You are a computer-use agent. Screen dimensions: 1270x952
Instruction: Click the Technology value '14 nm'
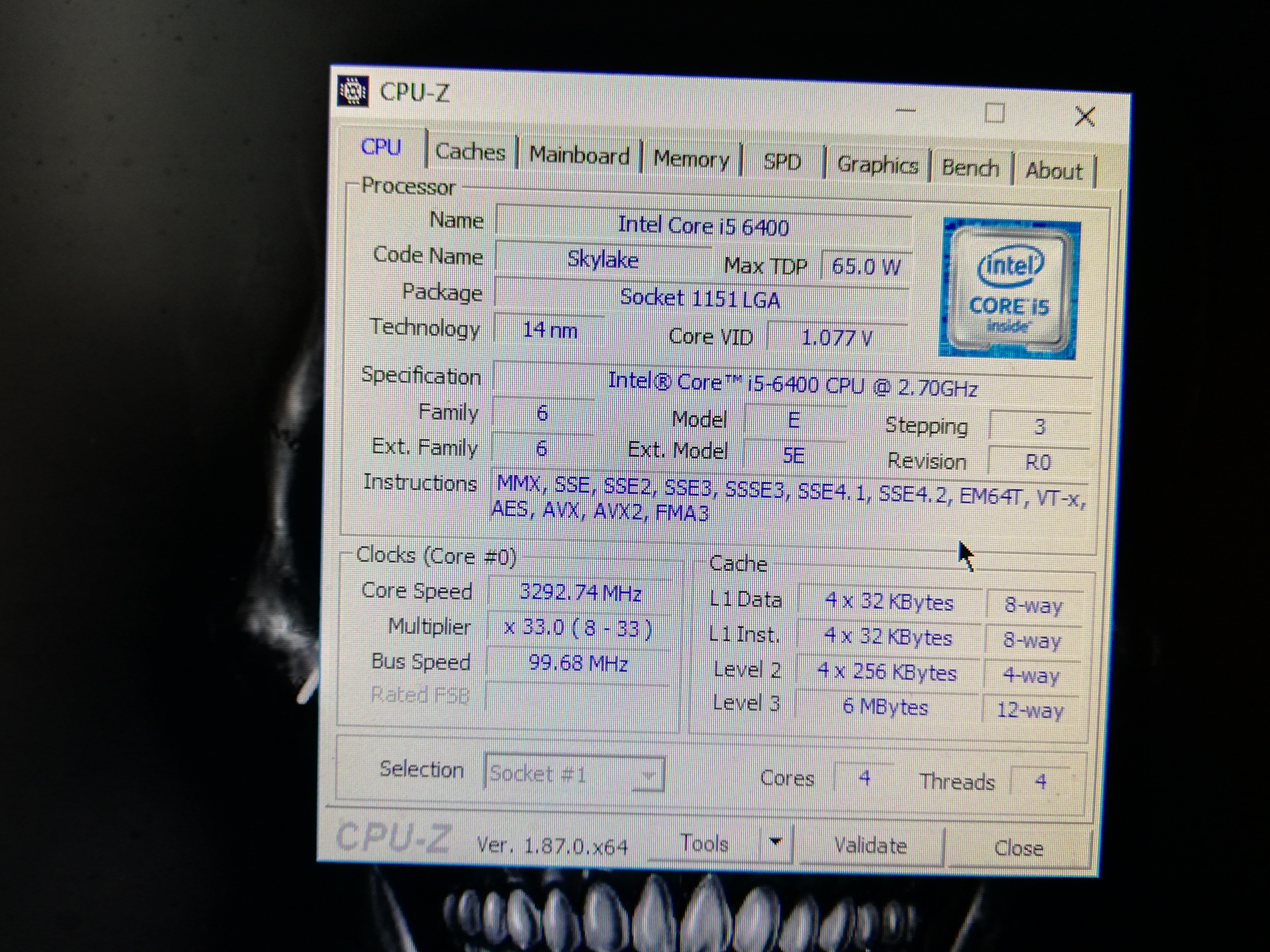[x=550, y=331]
